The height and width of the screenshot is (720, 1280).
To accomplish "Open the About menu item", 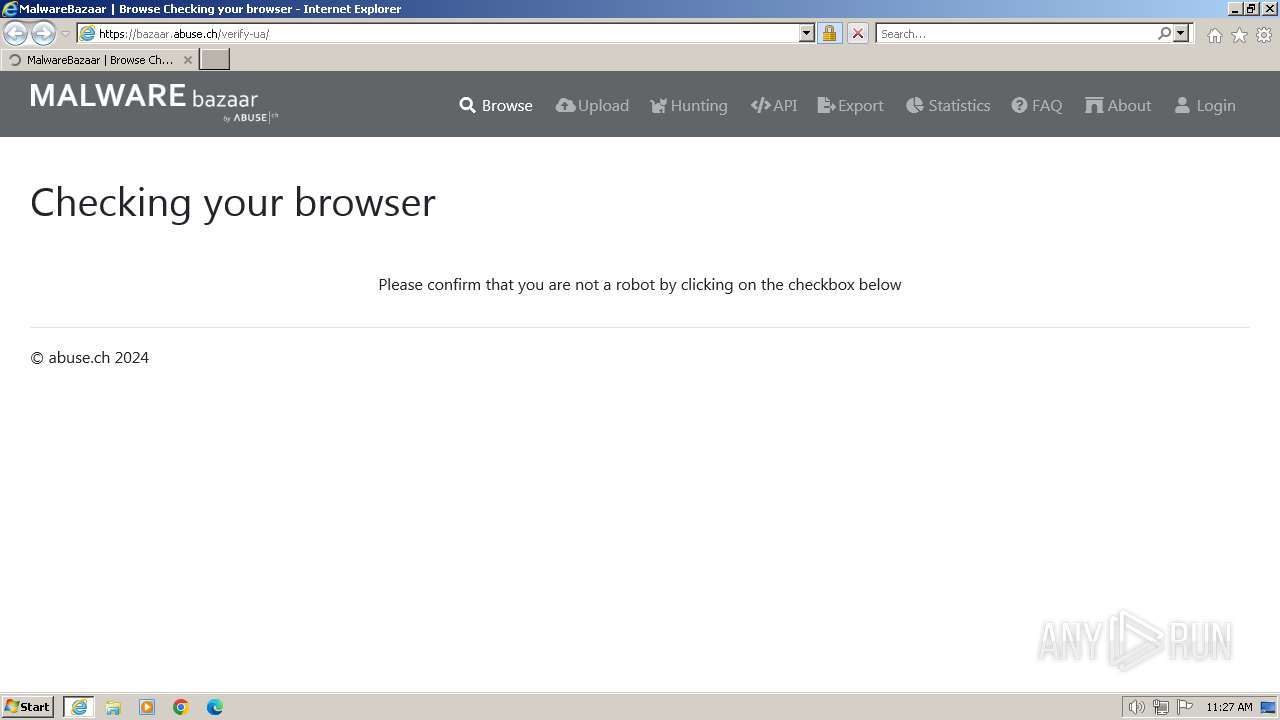I will coord(1118,105).
